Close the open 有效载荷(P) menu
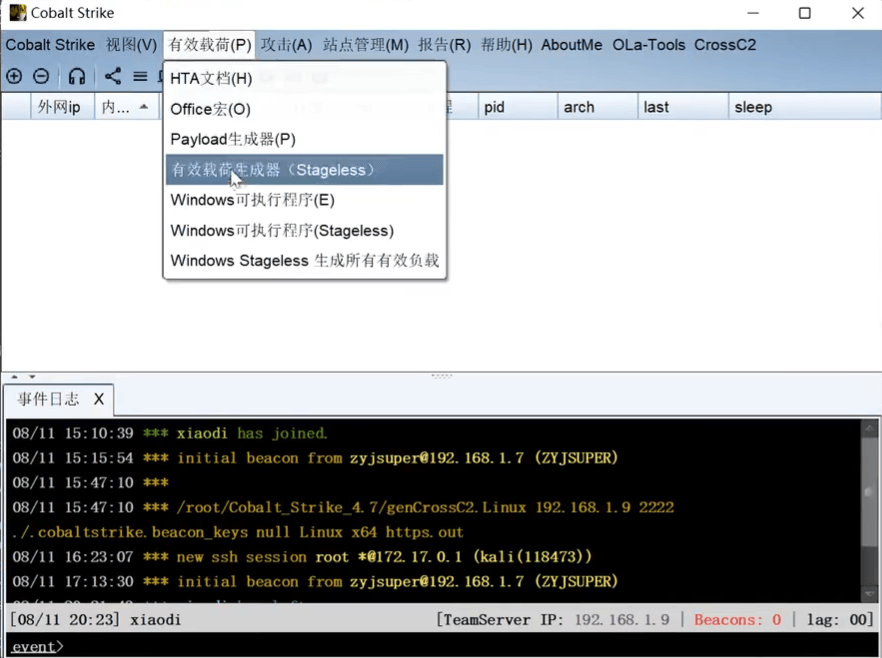Image resolution: width=882 pixels, height=658 pixels. tap(209, 45)
